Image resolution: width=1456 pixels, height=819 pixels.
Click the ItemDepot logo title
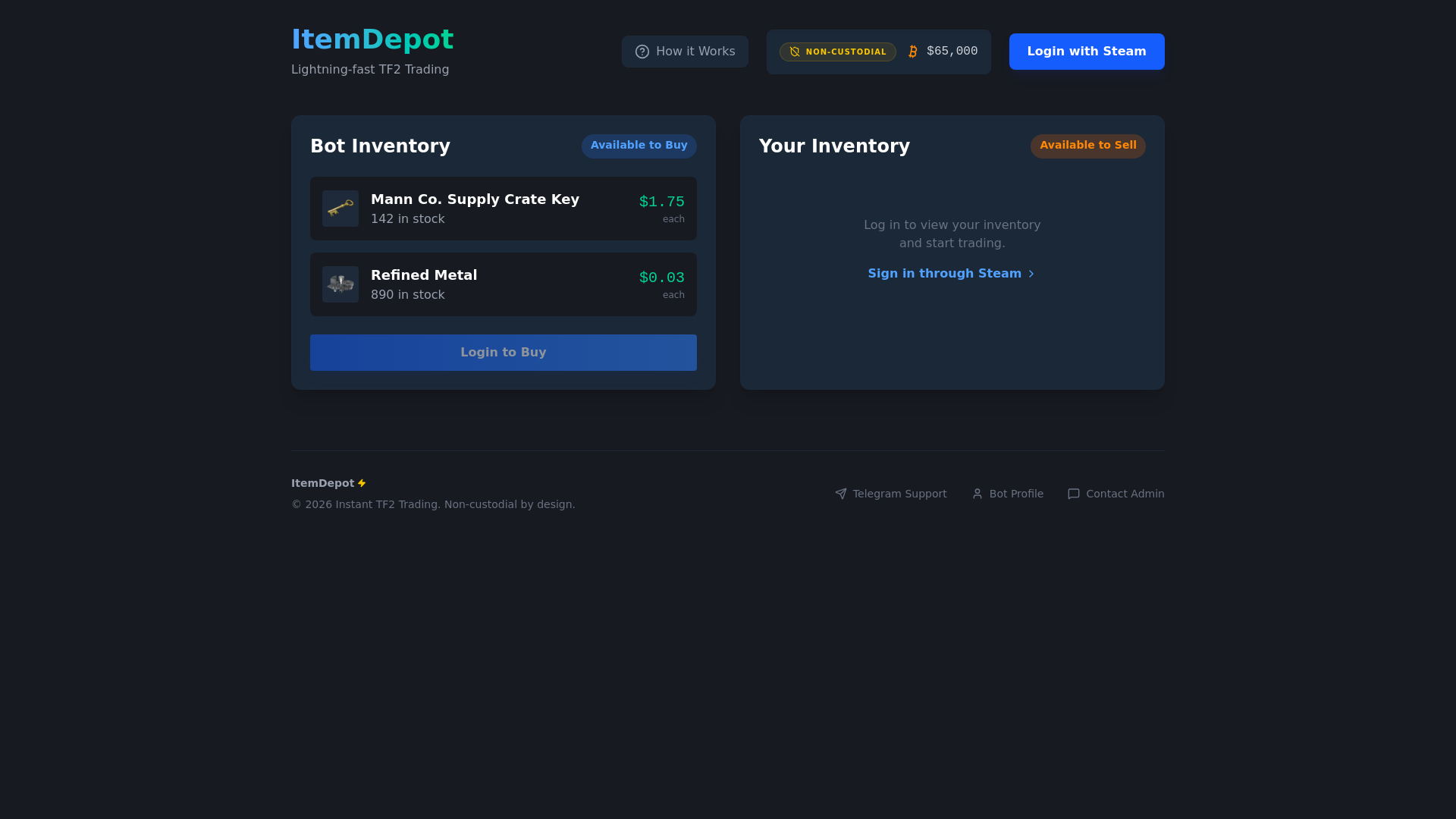372,39
